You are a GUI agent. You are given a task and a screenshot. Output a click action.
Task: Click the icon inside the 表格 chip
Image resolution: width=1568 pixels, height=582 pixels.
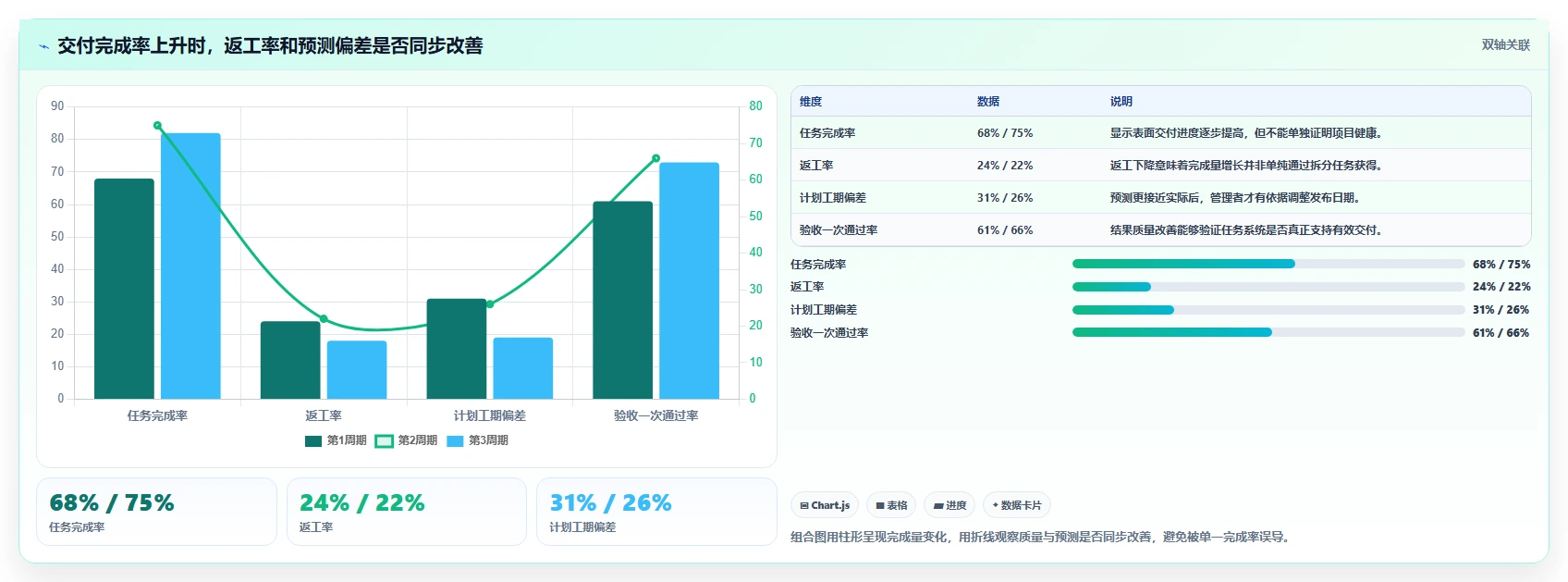(880, 505)
